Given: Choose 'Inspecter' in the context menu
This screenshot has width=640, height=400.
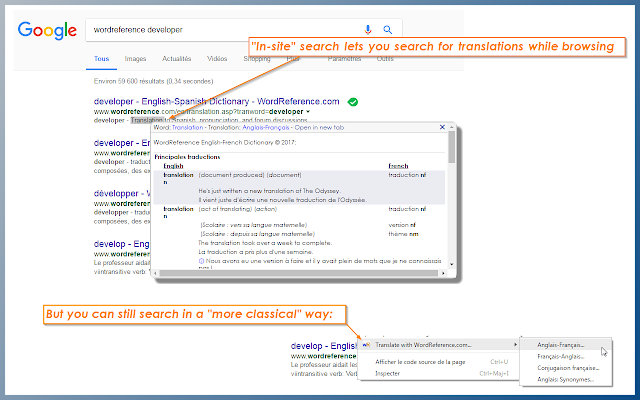Looking at the screenshot, I should [387, 373].
